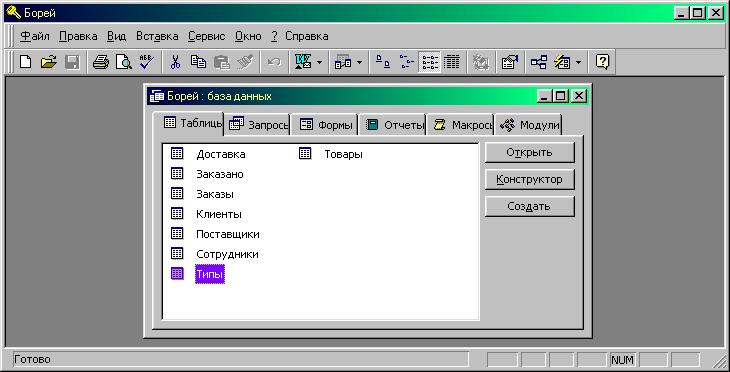730x372 pixels.
Task: Select the Заказано table
Action: (x=220, y=174)
